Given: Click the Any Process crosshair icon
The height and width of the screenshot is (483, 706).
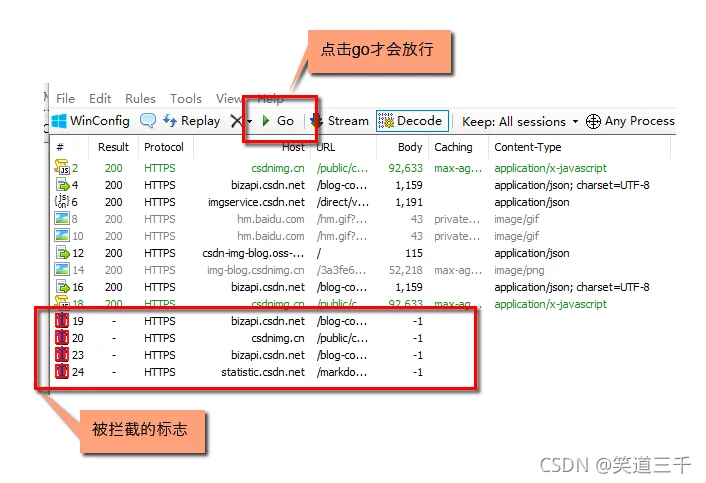Looking at the screenshot, I should 593,121.
